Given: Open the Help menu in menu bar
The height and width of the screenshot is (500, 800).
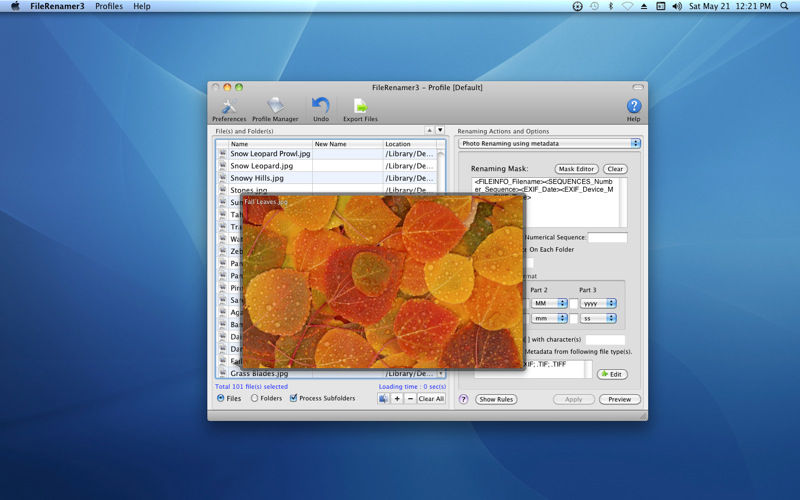Looking at the screenshot, I should tap(141, 6).
